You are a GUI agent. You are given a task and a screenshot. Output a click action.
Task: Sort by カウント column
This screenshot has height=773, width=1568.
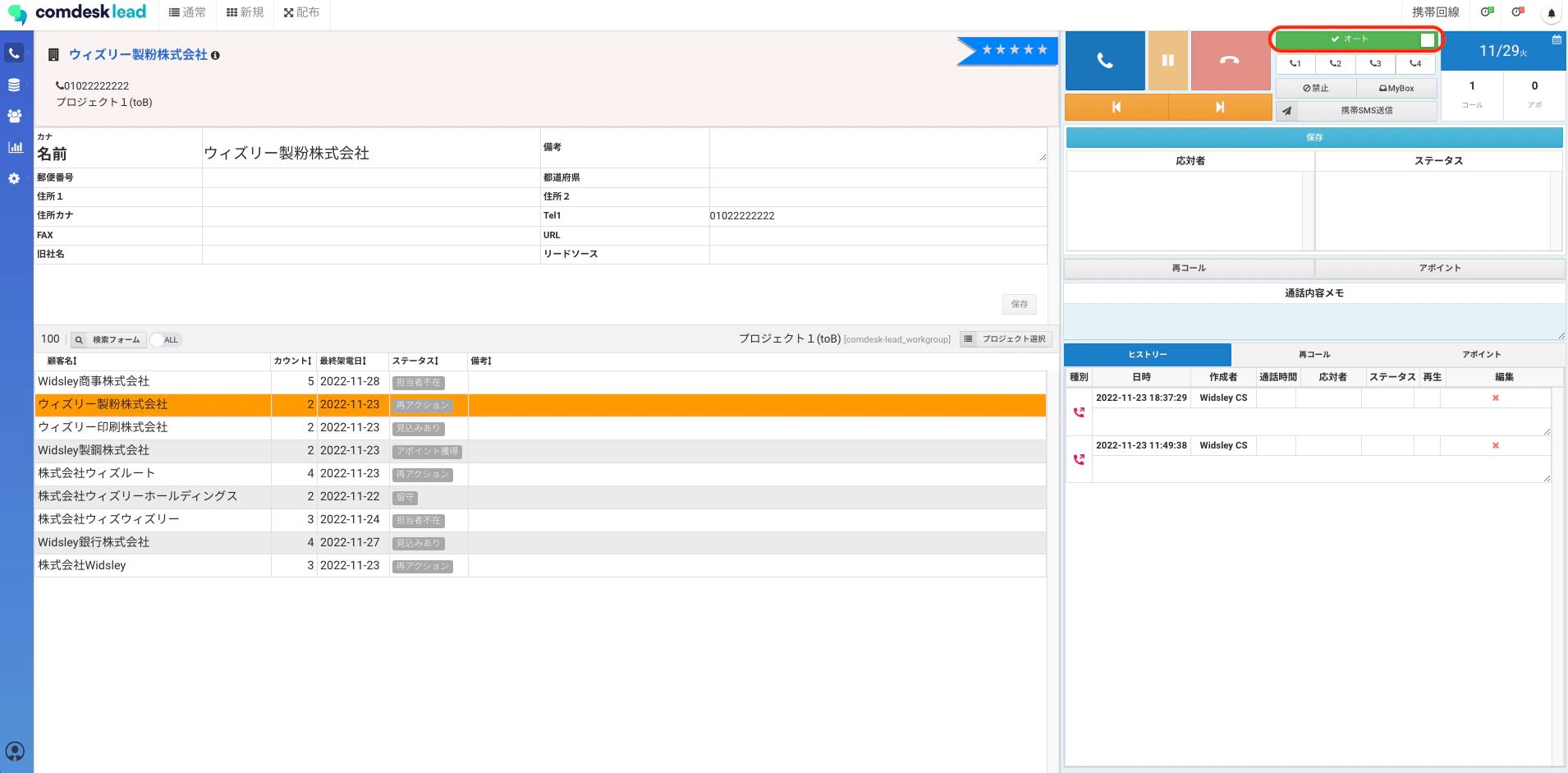[293, 361]
